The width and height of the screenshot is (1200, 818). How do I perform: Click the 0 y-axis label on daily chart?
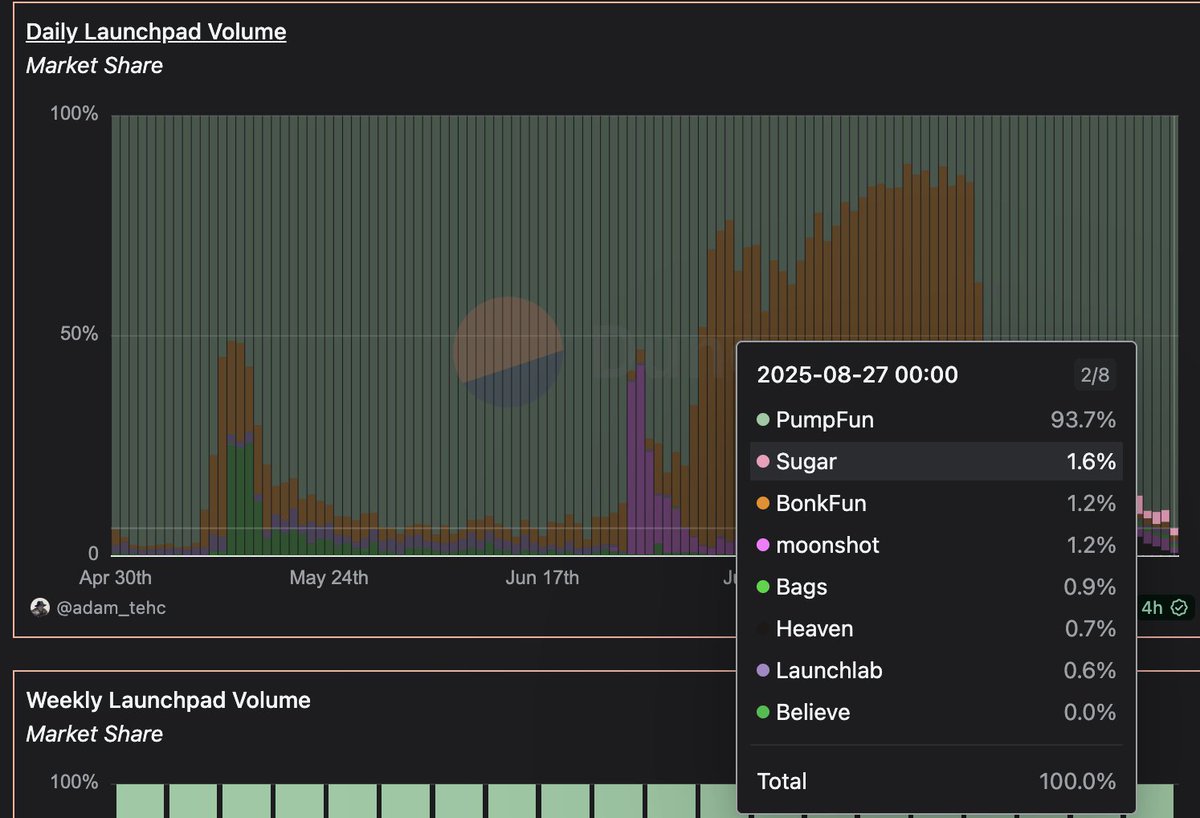click(91, 554)
